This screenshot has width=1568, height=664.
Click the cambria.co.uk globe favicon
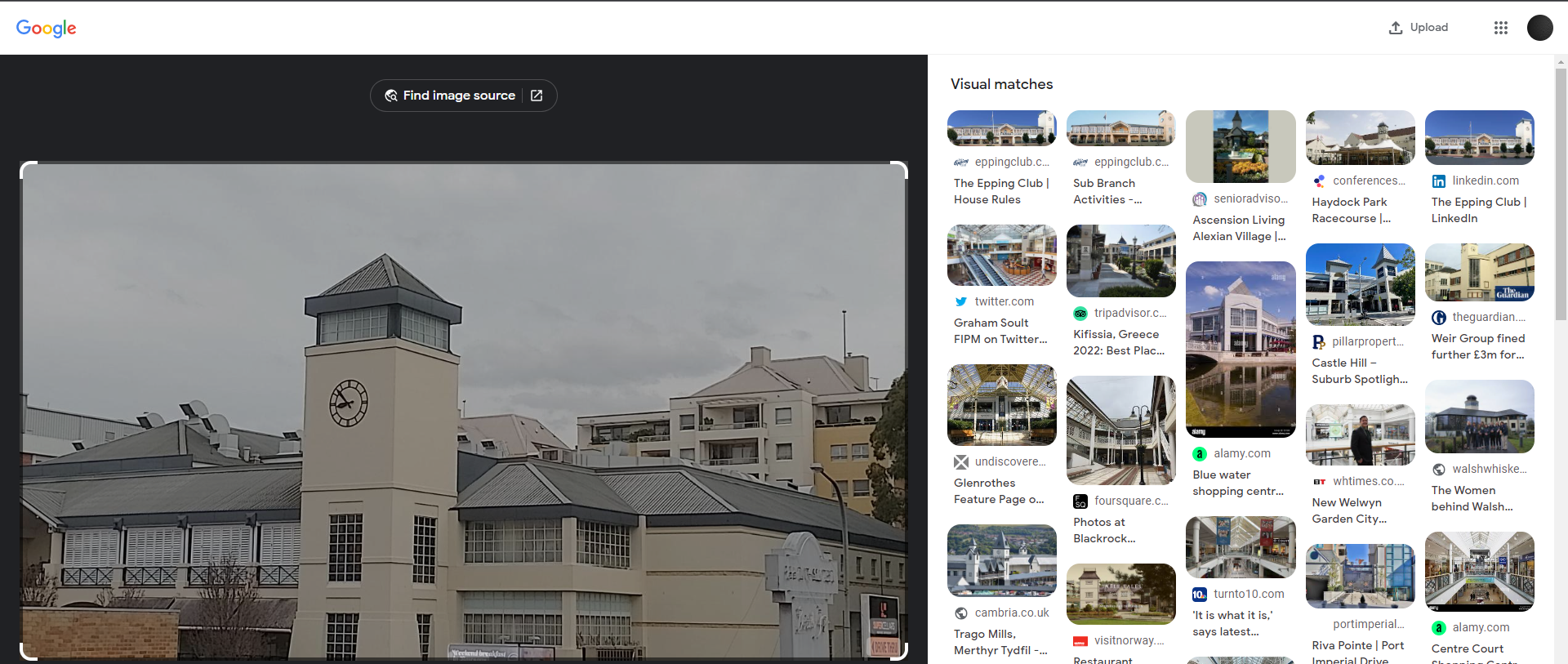[x=961, y=613]
